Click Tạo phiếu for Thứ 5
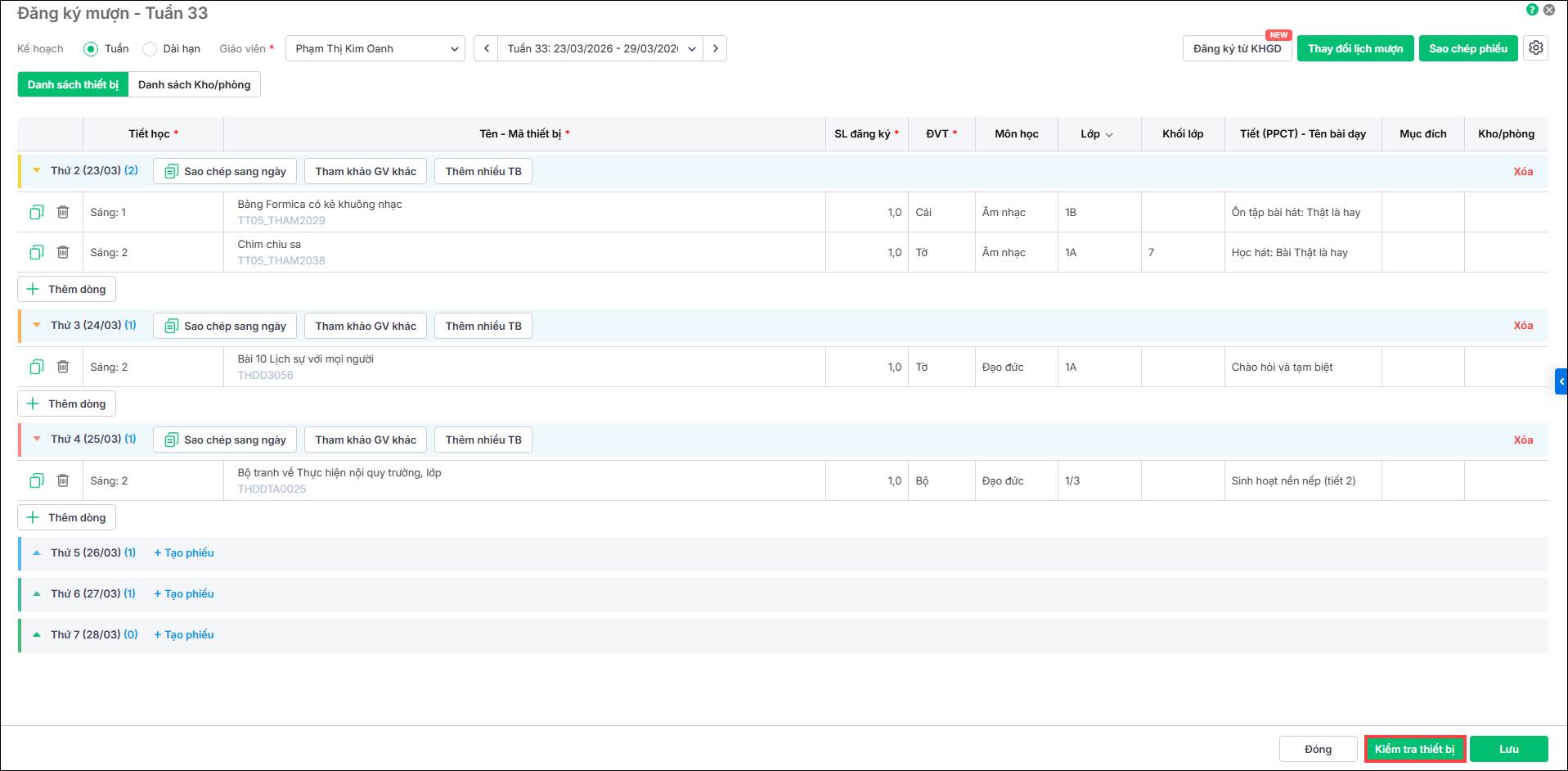The image size is (1568, 771). [184, 552]
